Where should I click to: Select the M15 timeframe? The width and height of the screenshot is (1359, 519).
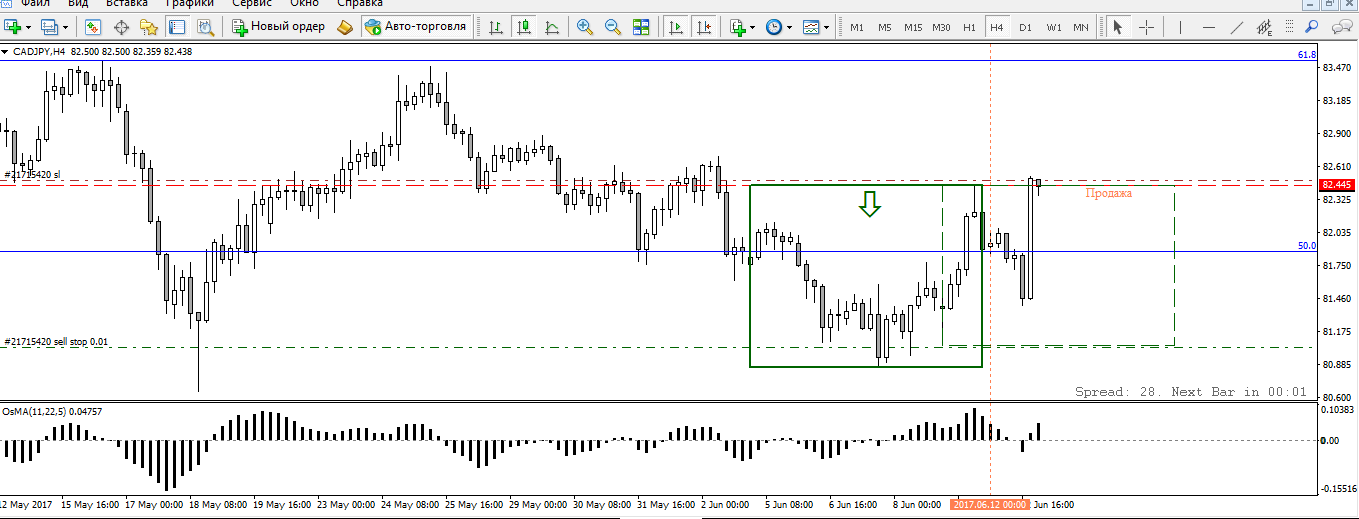tap(913, 27)
